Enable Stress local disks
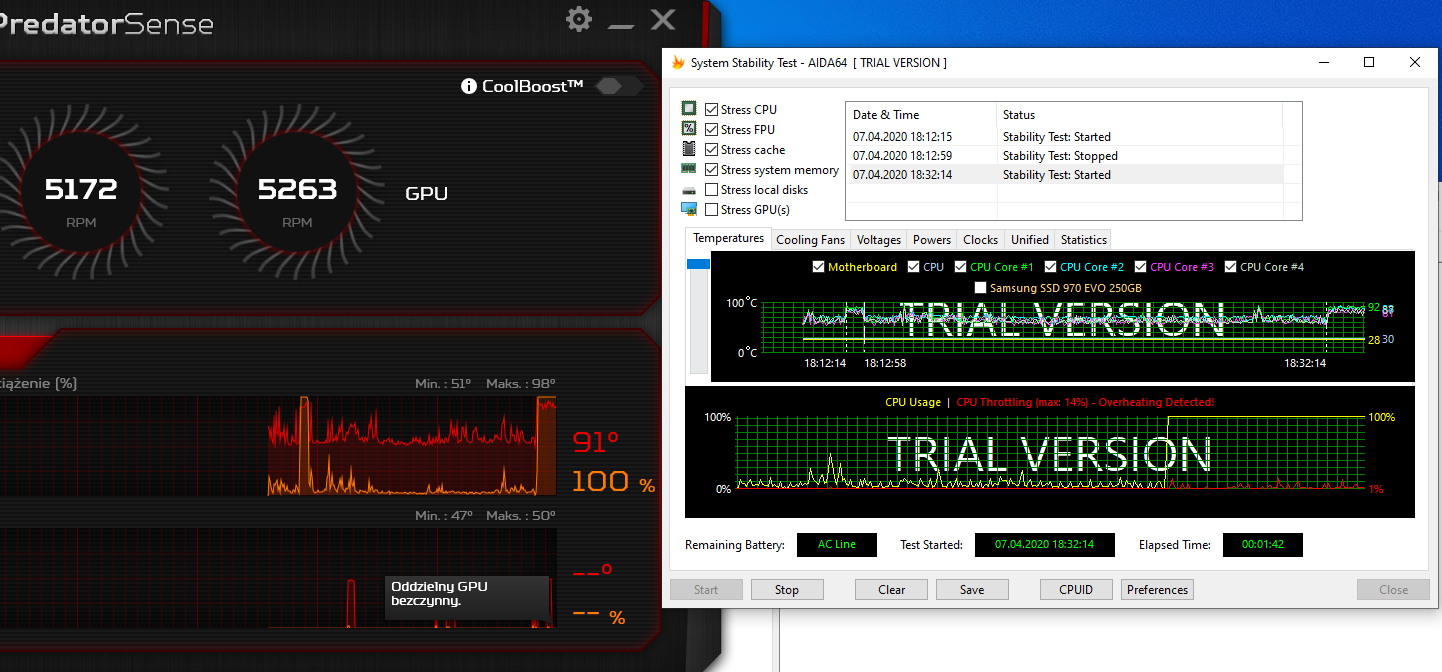The image size is (1442, 672). 711,189
